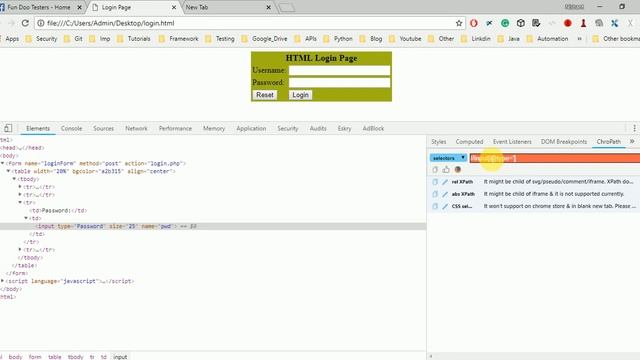This screenshot has width=640, height=360.
Task: Open the cube extension icon
Action: tap(520, 23)
